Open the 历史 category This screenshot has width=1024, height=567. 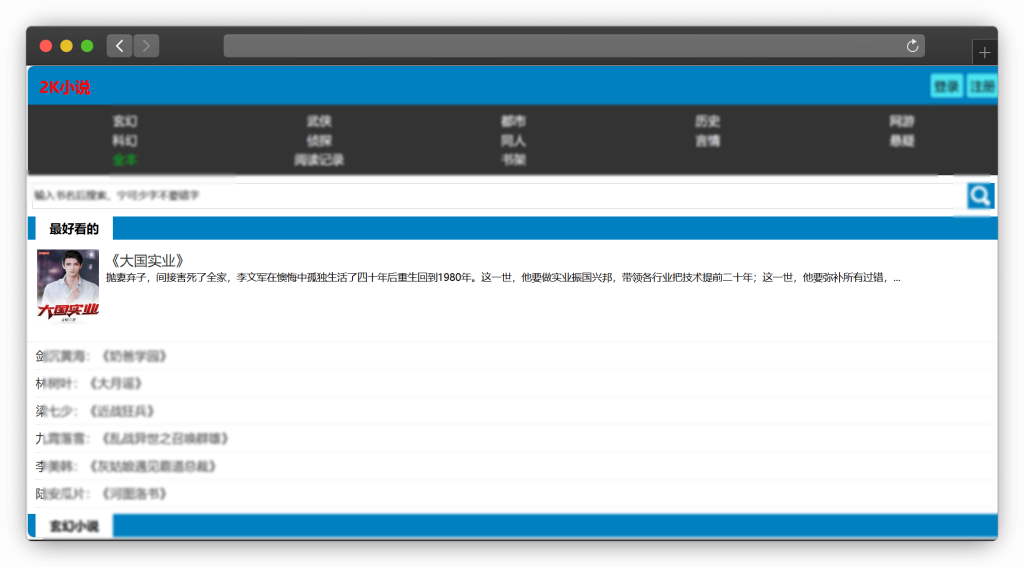coord(707,121)
